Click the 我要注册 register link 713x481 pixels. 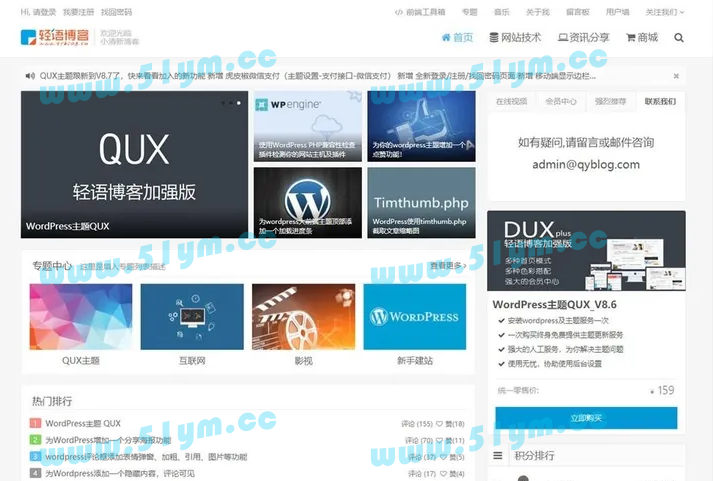tap(78, 12)
